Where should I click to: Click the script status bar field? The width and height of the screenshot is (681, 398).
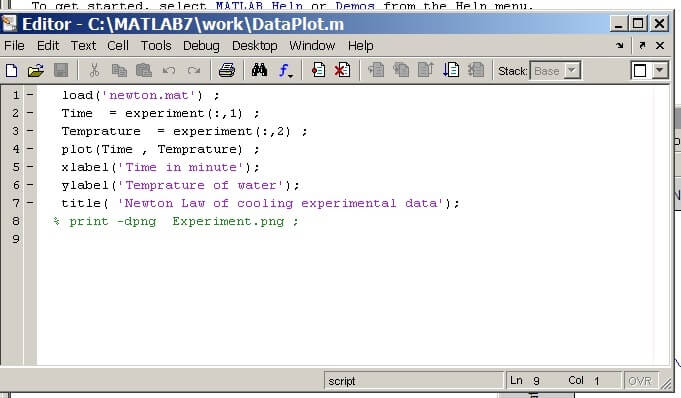point(413,381)
